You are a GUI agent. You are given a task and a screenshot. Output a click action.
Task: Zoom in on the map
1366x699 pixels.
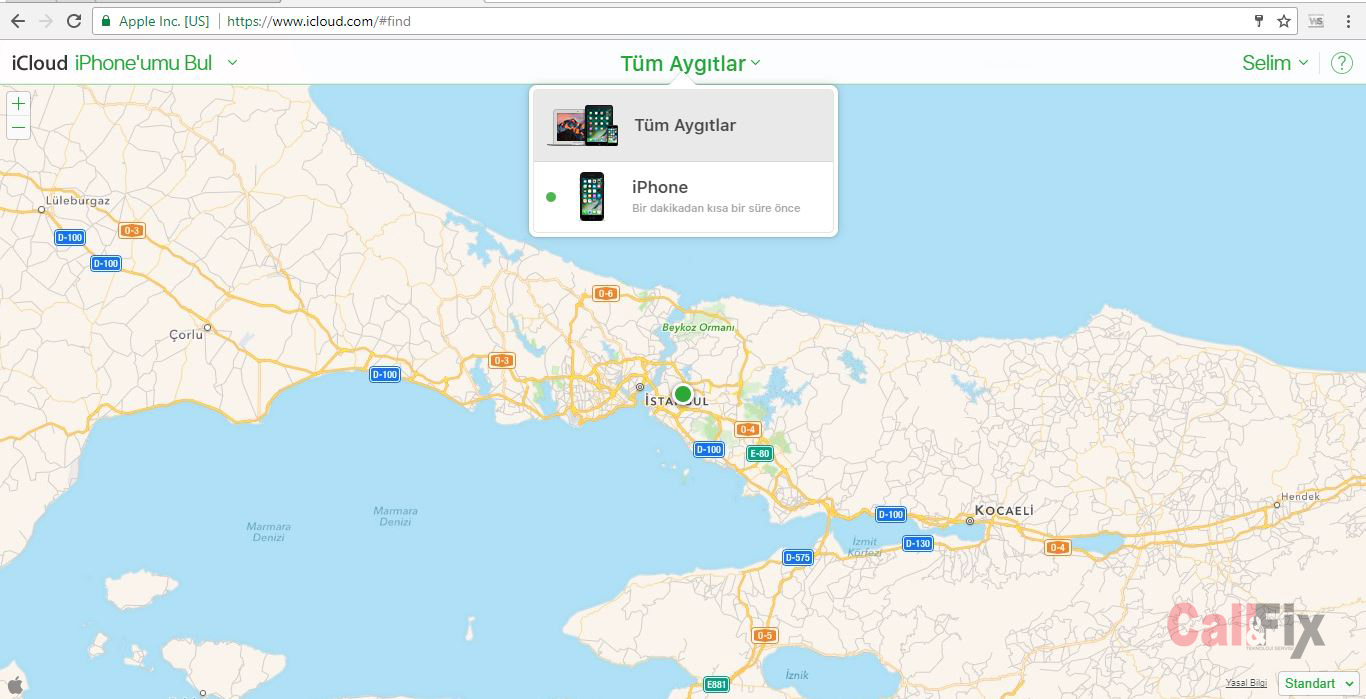coord(18,103)
